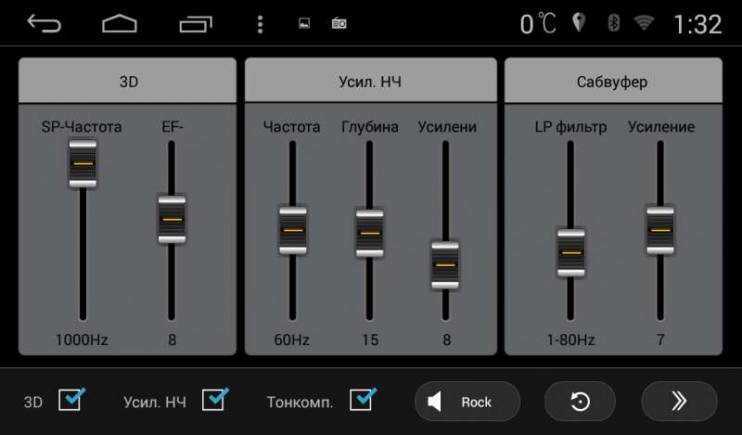Go to home screen via home icon
Image resolution: width=742 pixels, height=435 pixels.
coord(119,24)
